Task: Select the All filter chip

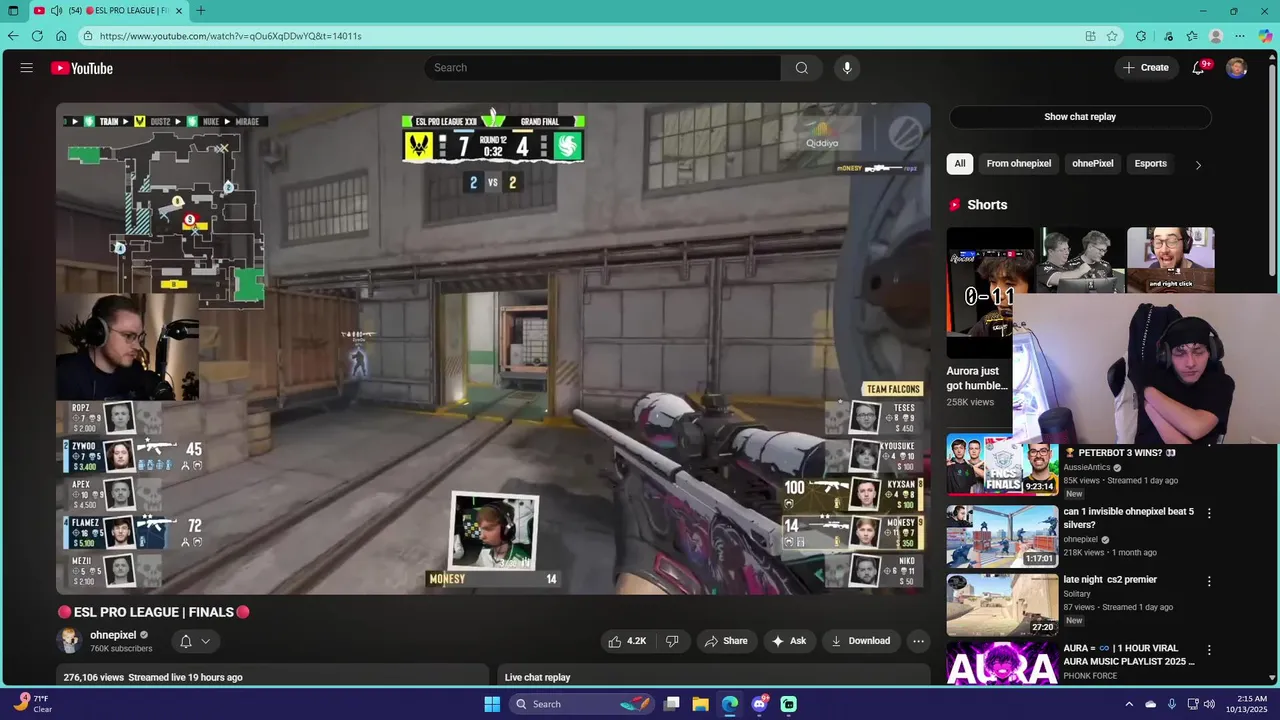Action: 960,163
